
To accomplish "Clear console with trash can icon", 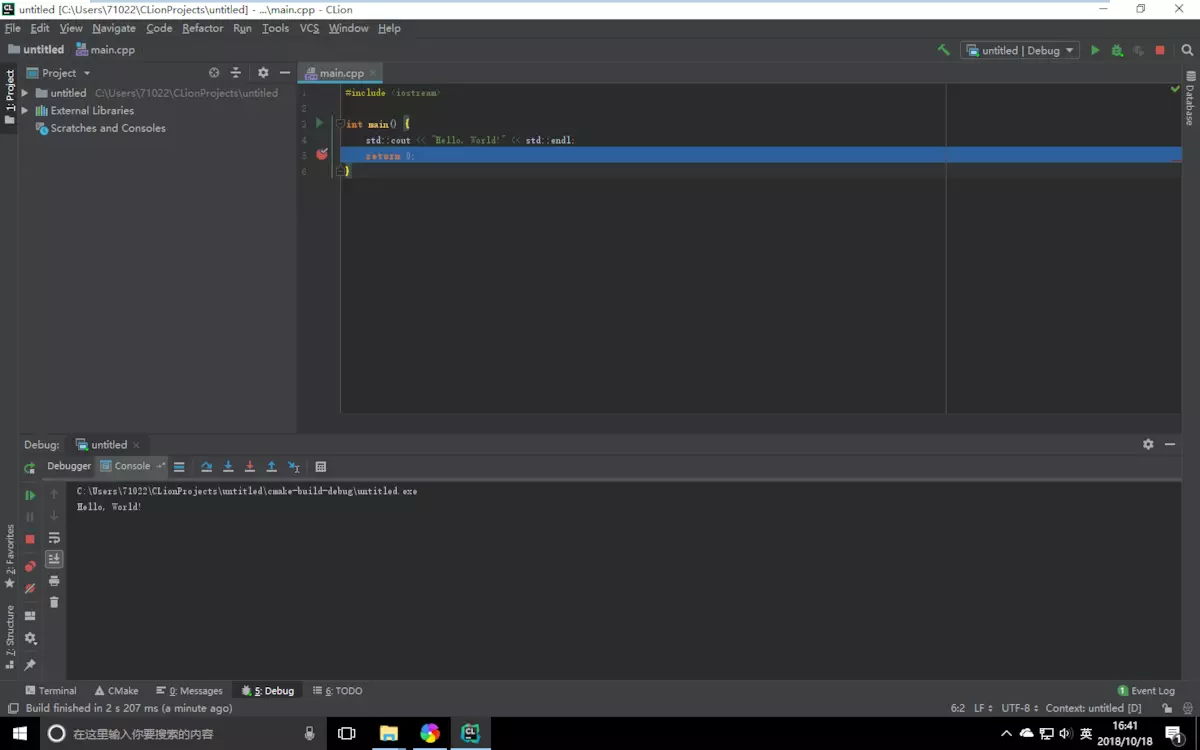I will point(54,602).
